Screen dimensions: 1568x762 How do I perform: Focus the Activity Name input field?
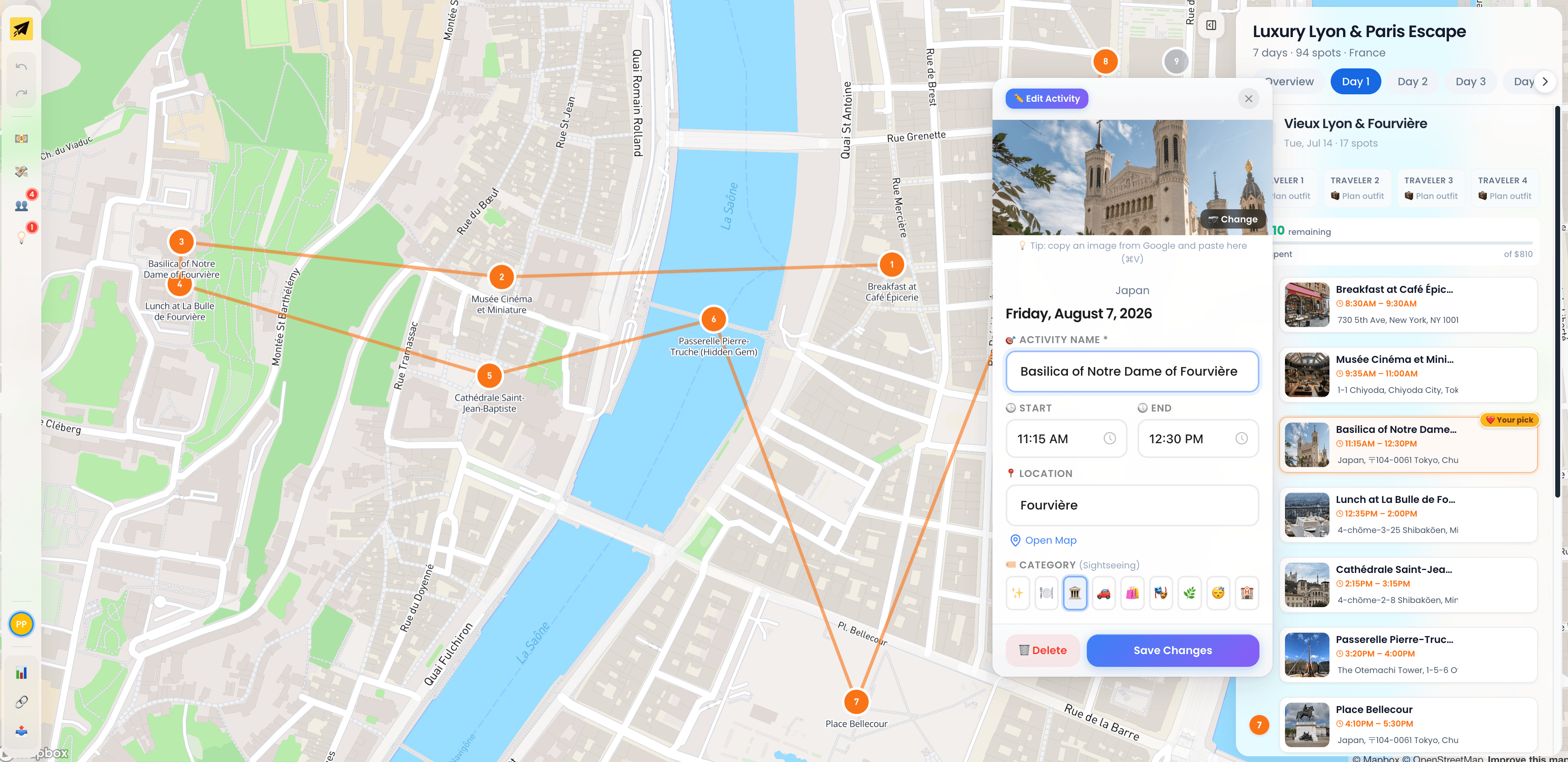tap(1132, 371)
